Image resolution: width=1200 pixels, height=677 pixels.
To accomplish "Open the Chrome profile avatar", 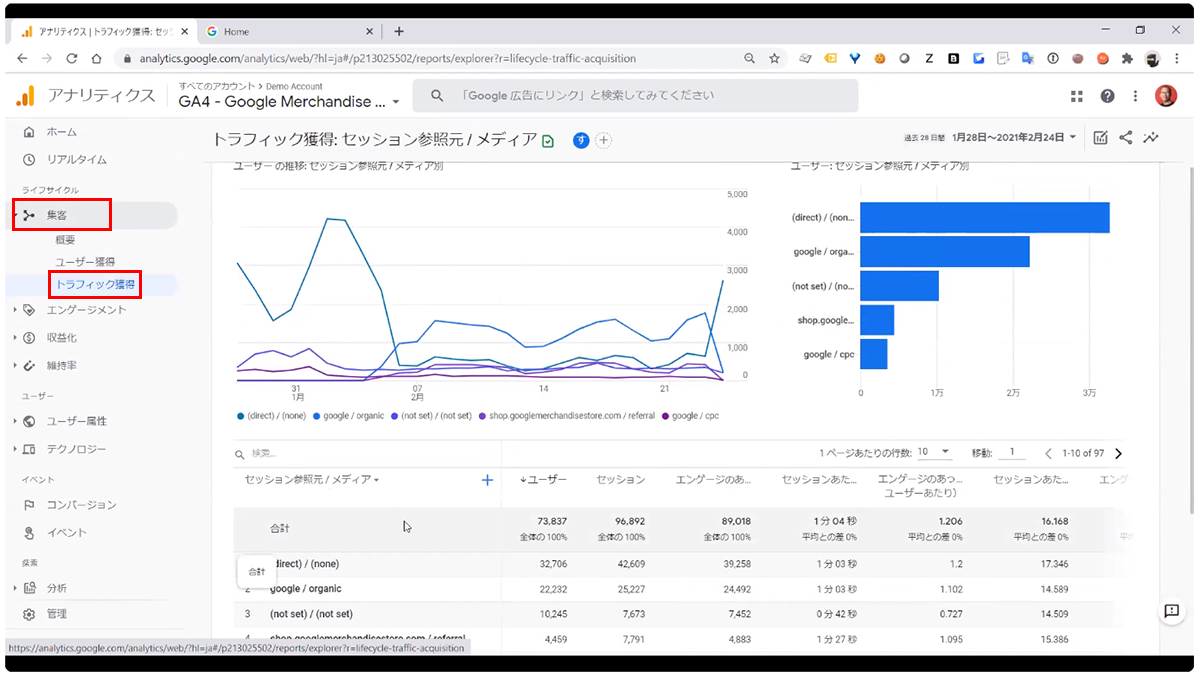I will point(1153,59).
